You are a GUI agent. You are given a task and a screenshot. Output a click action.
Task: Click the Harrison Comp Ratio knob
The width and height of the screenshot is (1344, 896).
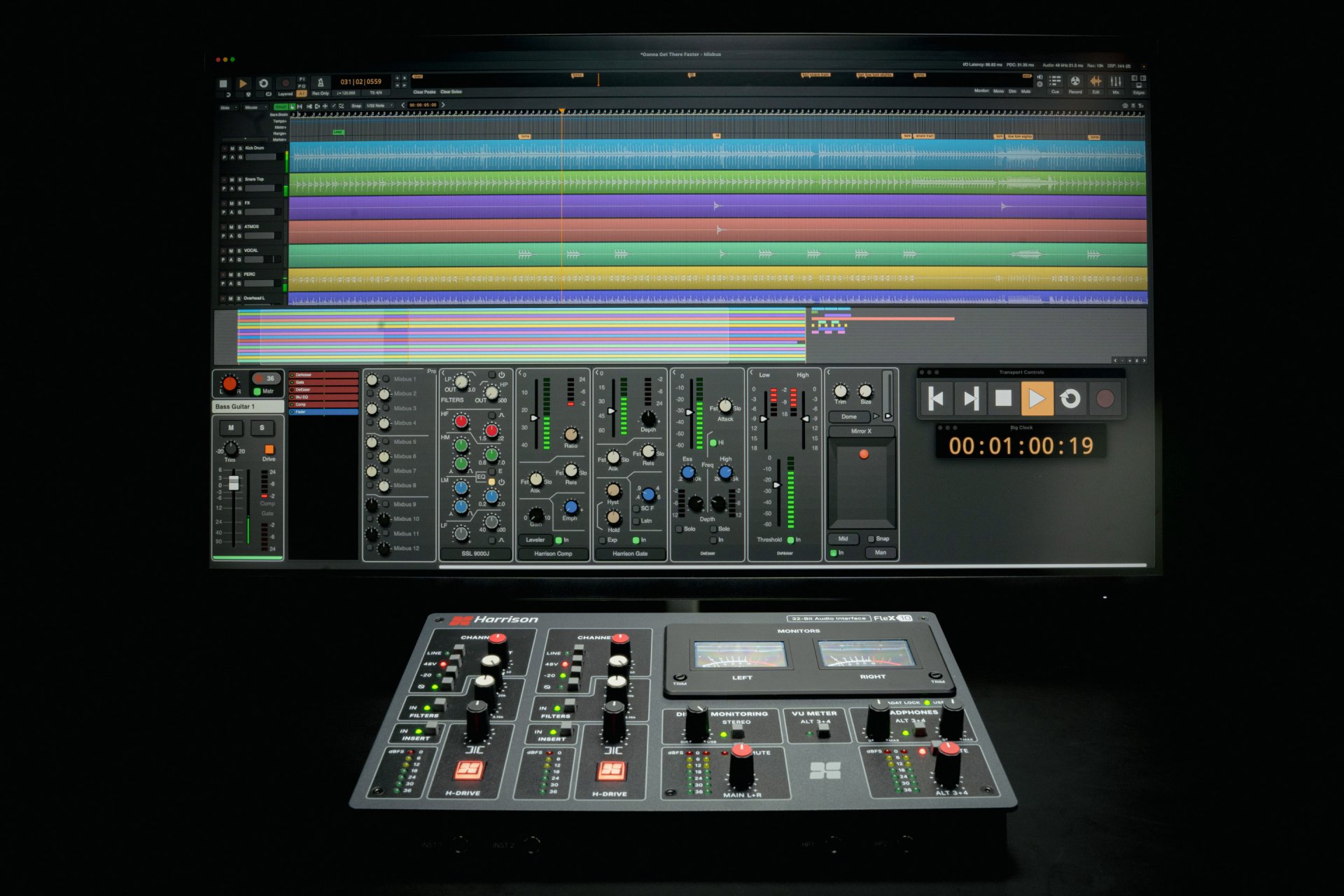tap(571, 435)
